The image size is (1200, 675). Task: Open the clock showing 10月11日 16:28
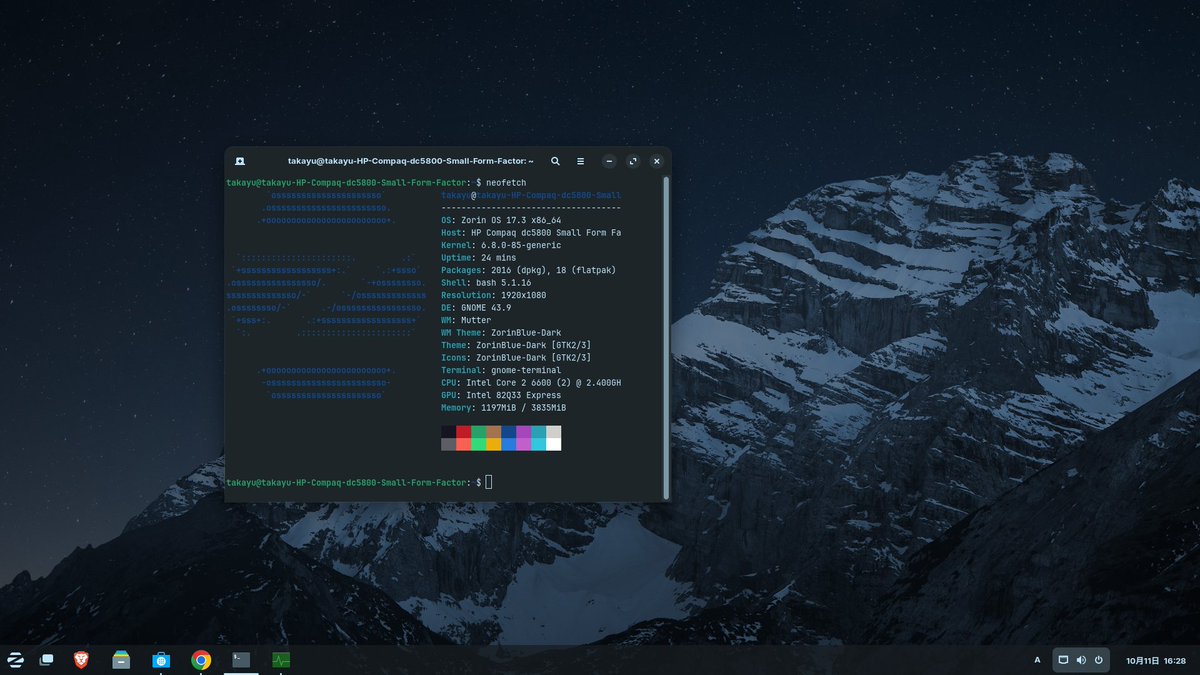tap(1156, 660)
